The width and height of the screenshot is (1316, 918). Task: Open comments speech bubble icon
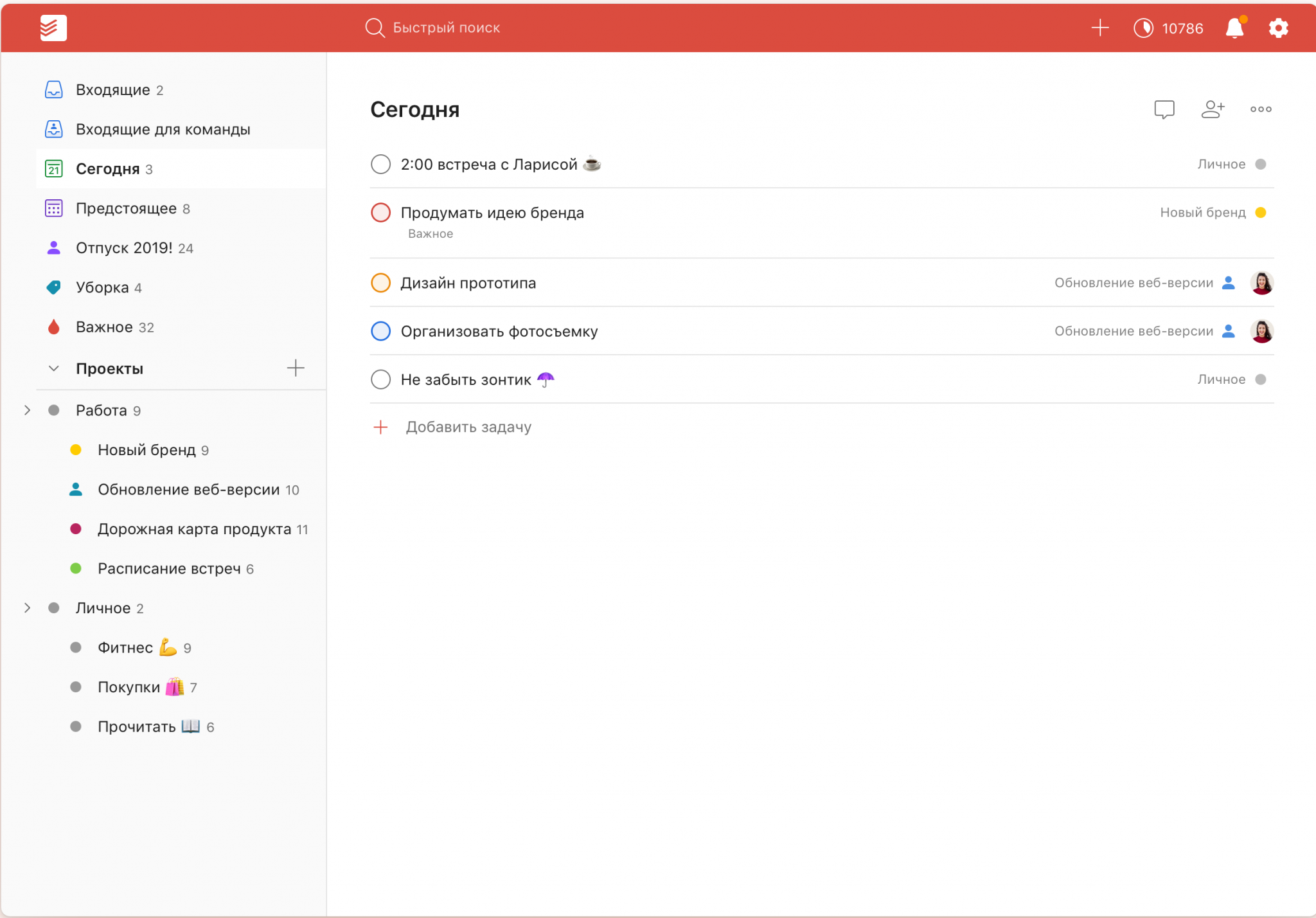coord(1164,109)
